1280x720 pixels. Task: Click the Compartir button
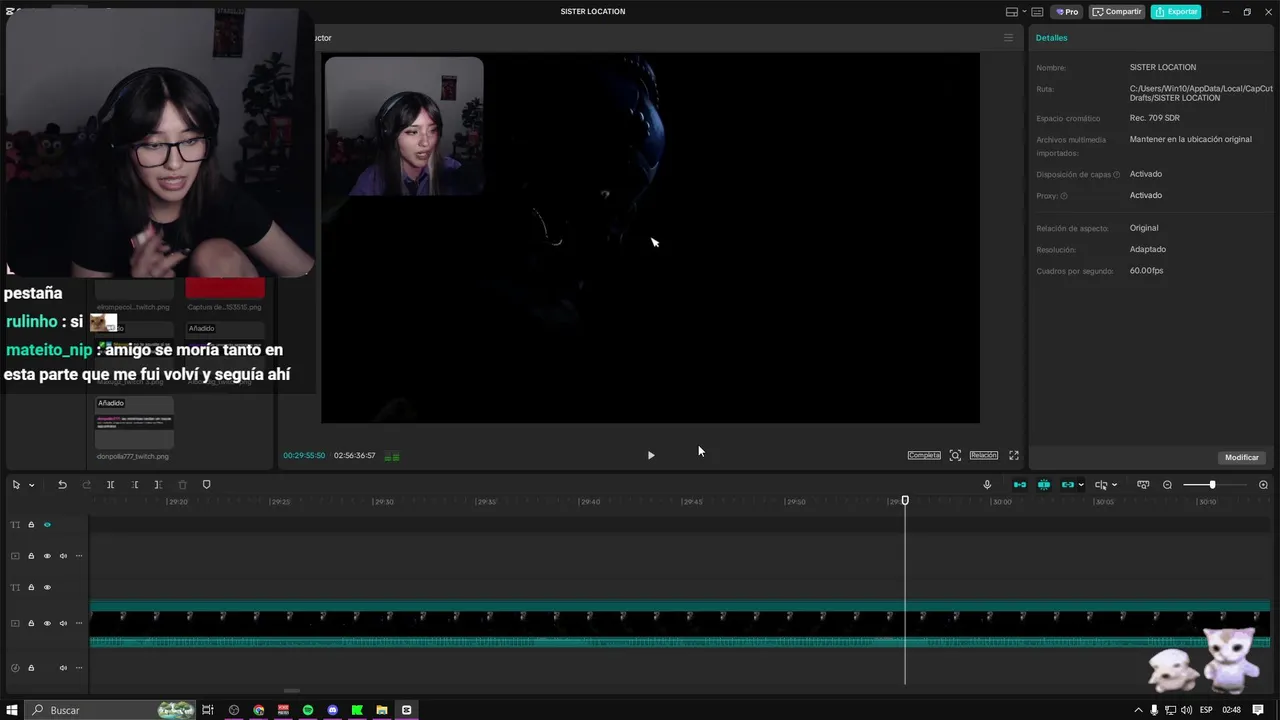[1117, 12]
